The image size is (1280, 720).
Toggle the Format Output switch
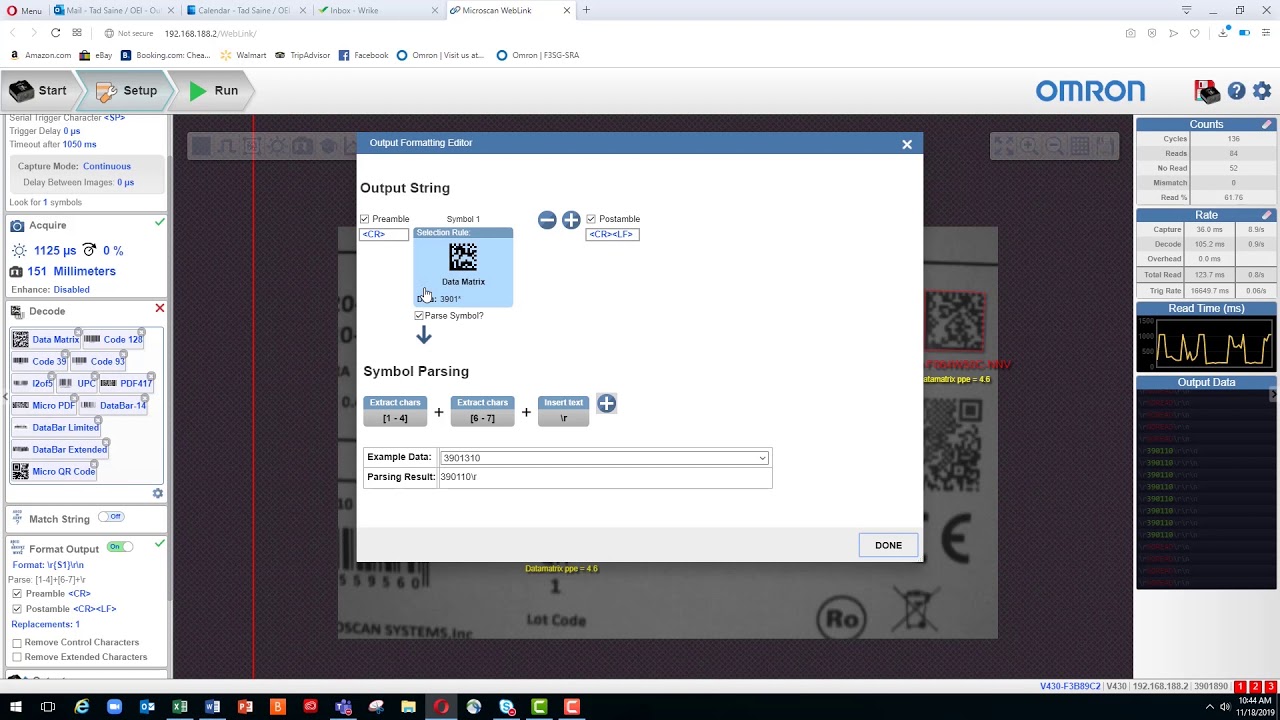120,547
